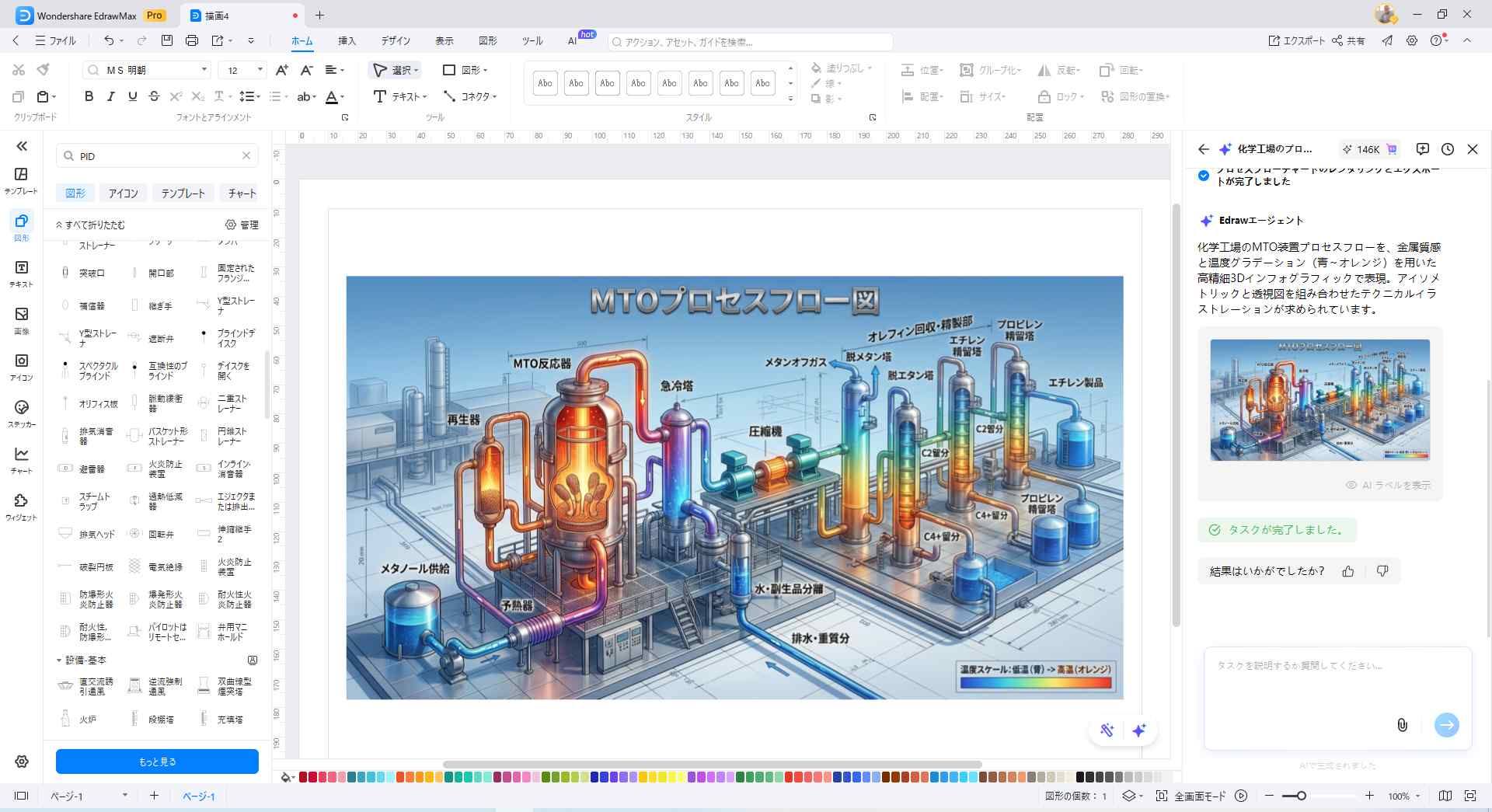Switch to the 挿入 ribbon tab
The width and height of the screenshot is (1492, 812).
point(347,40)
